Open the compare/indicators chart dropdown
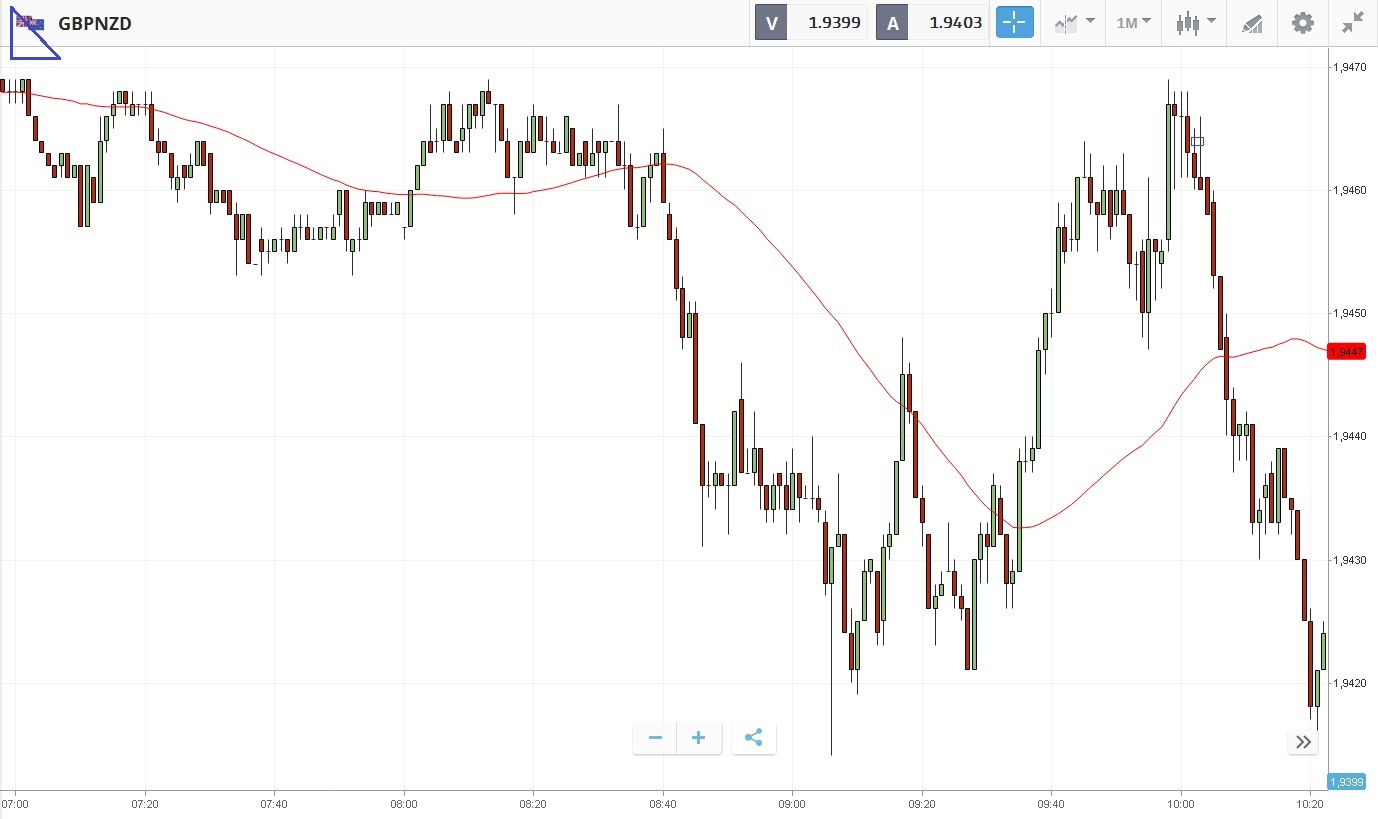This screenshot has width=1378, height=819. pyautogui.click(x=1074, y=22)
